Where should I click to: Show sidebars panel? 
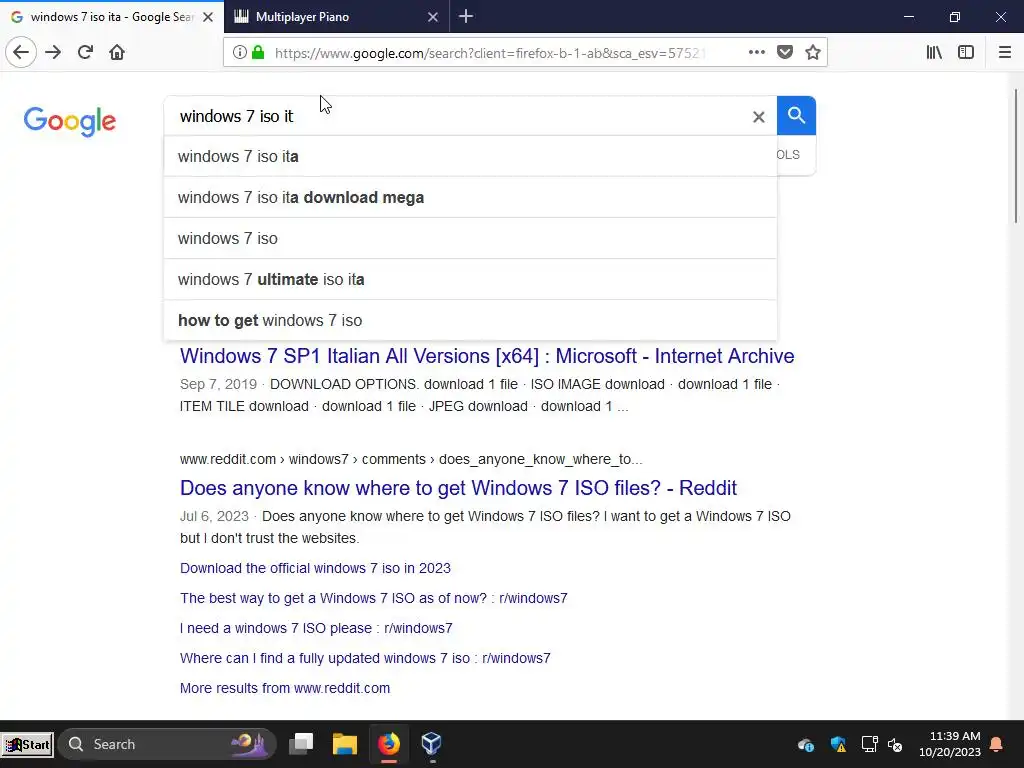[966, 52]
